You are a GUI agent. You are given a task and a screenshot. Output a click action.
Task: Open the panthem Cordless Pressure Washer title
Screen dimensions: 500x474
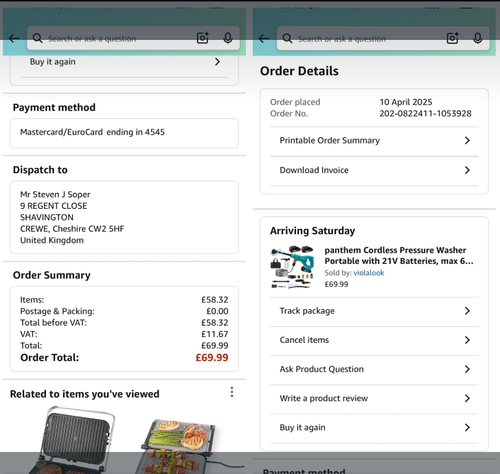[x=399, y=255]
